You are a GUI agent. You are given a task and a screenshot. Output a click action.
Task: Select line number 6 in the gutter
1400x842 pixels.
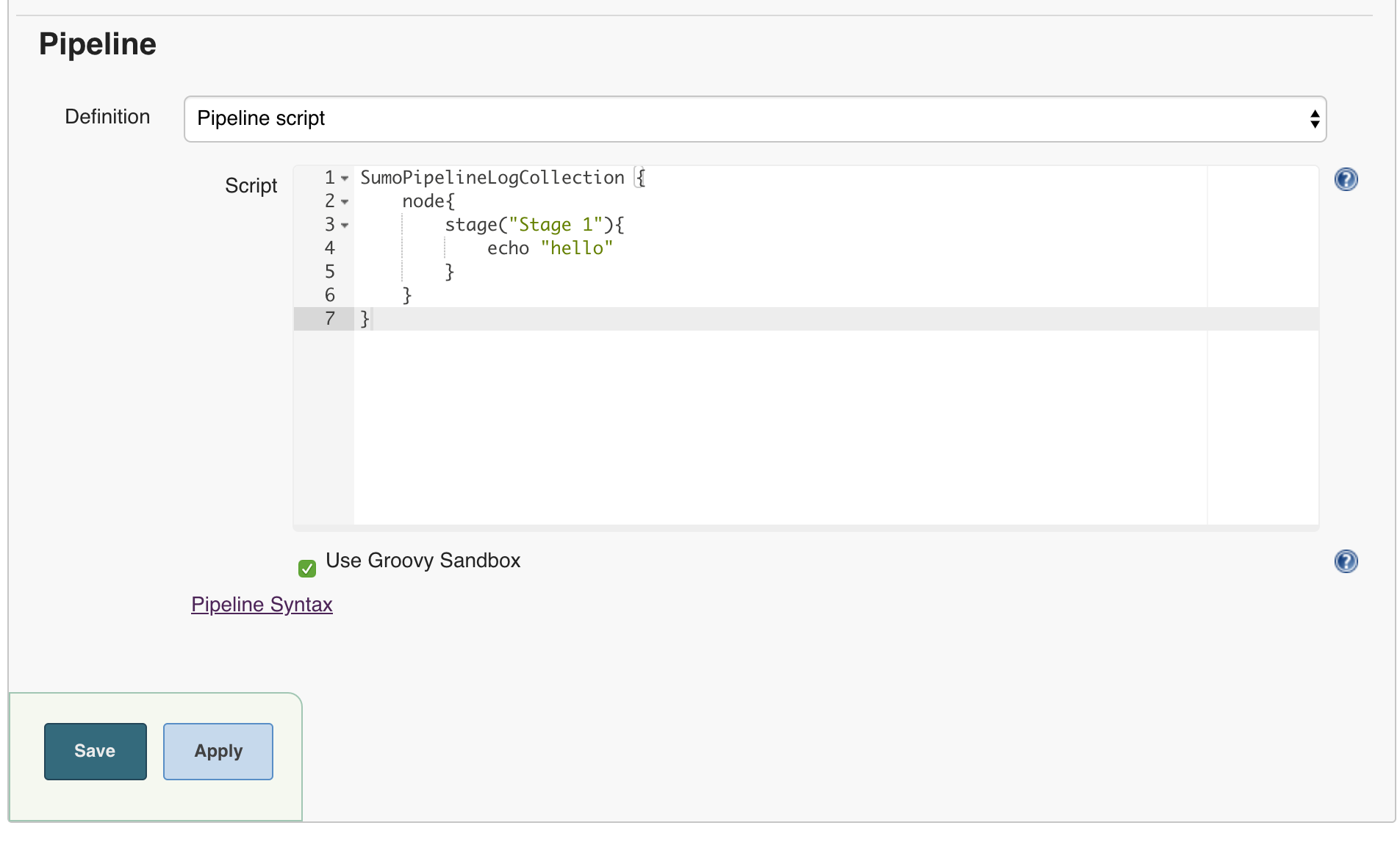coord(330,295)
